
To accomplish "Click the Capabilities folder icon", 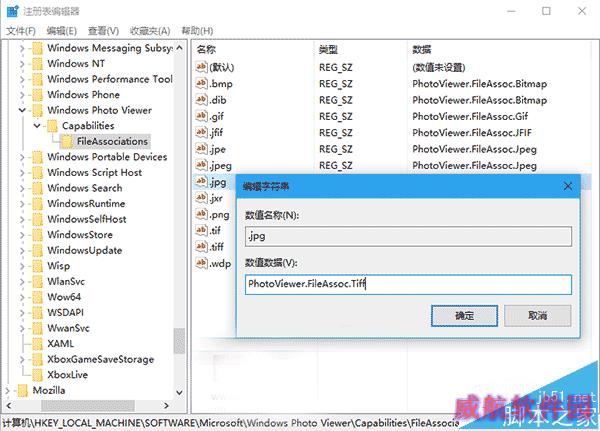I will coord(52,126).
